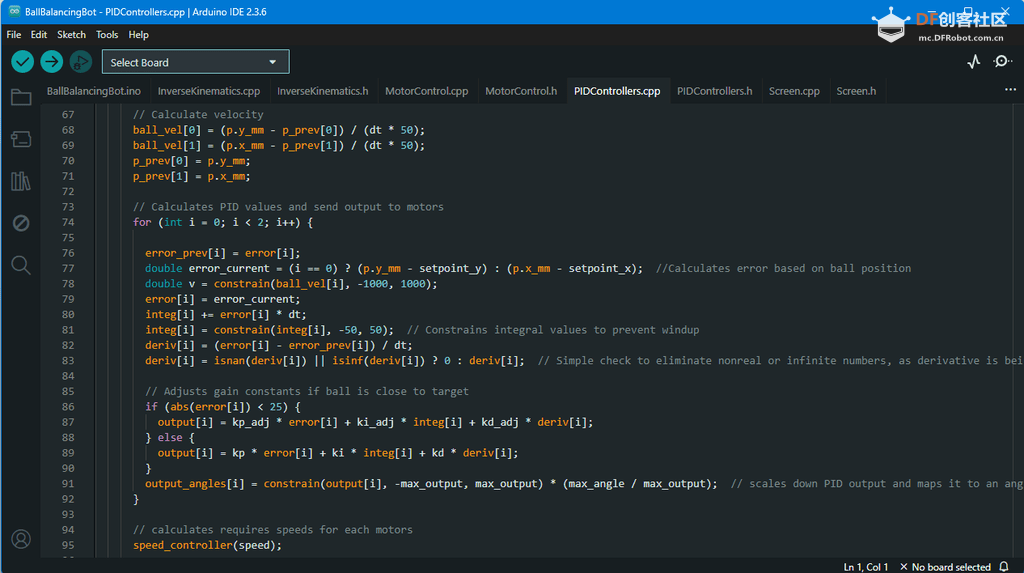This screenshot has width=1024, height=573.
Task: Click 'No board selected' in status bar
Action: [945, 566]
